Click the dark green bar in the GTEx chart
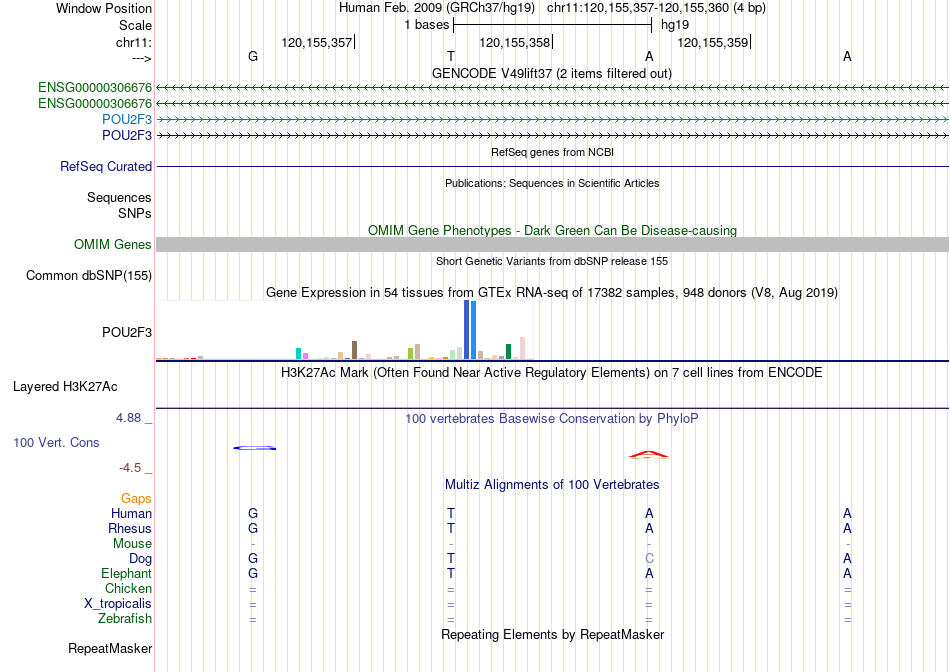Viewport: 950px width, 672px height. tap(508, 352)
